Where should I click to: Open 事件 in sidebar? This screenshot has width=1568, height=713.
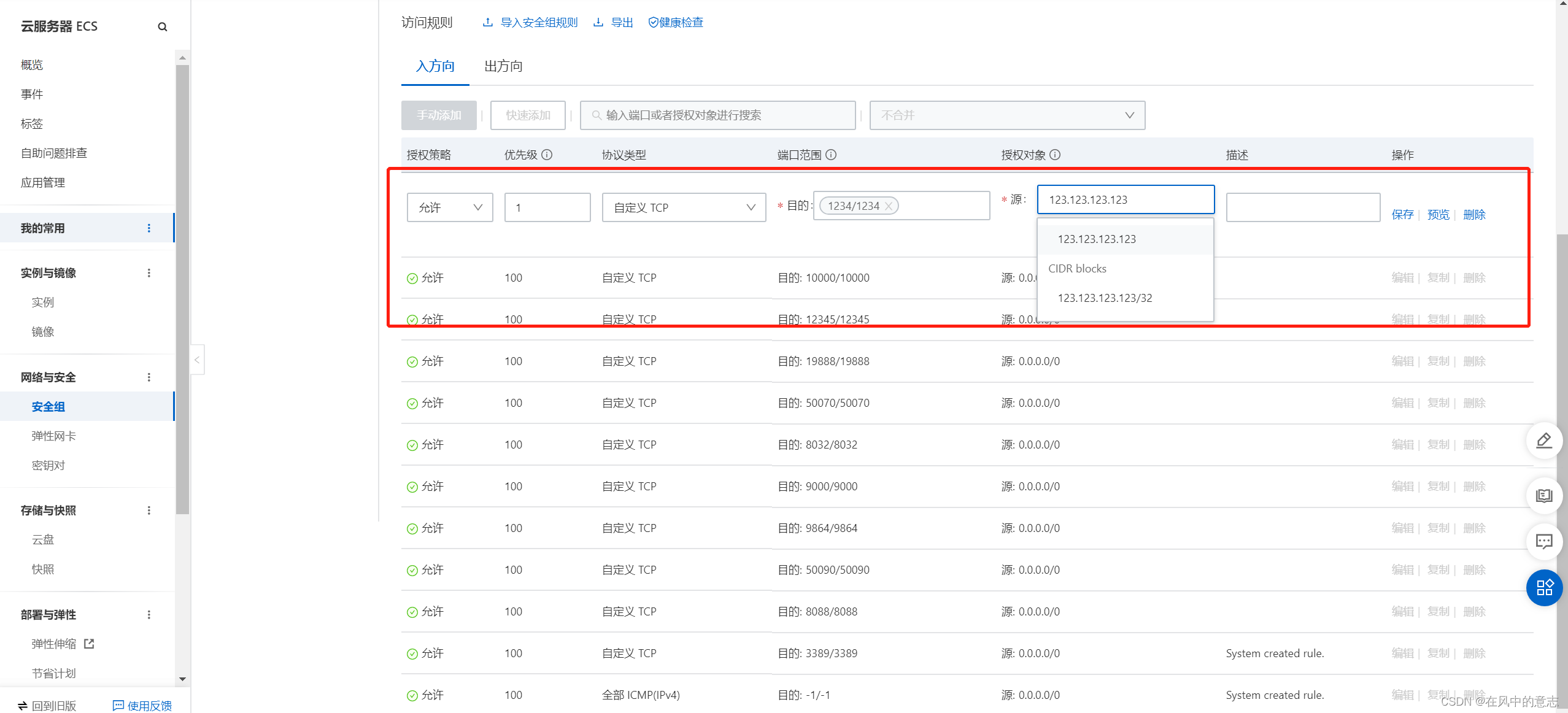(x=32, y=94)
